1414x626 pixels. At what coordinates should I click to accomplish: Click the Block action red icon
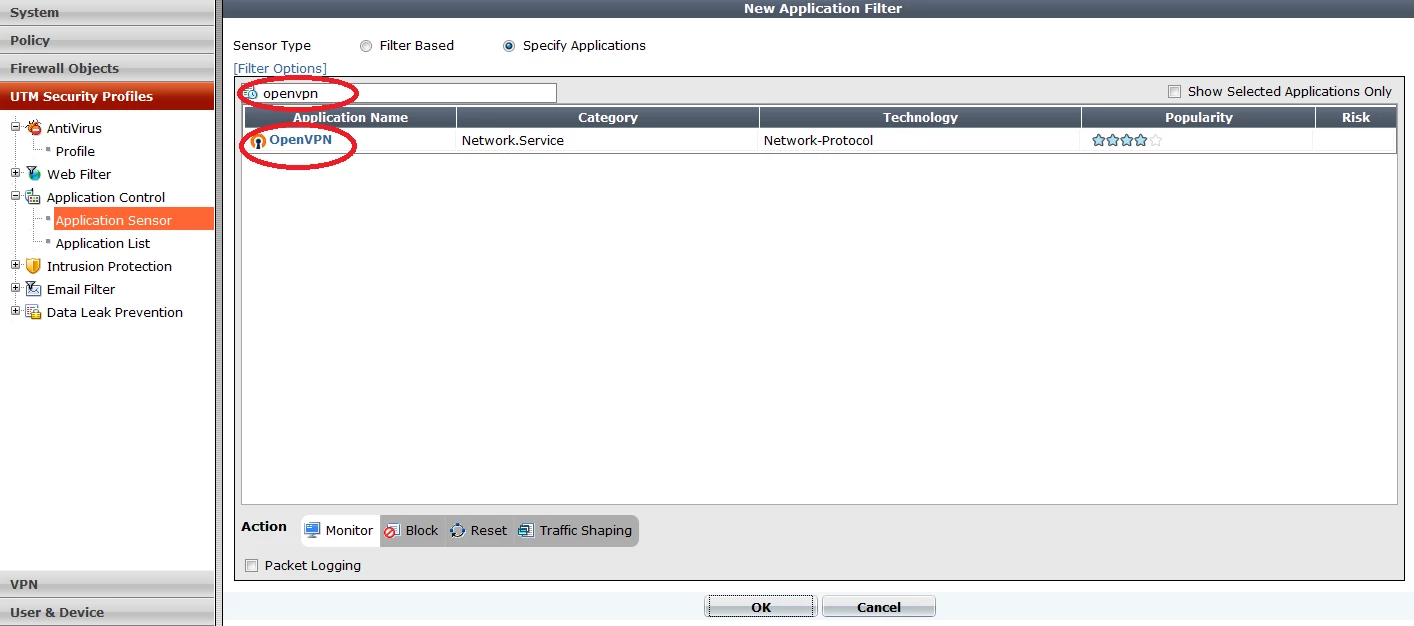pos(392,531)
